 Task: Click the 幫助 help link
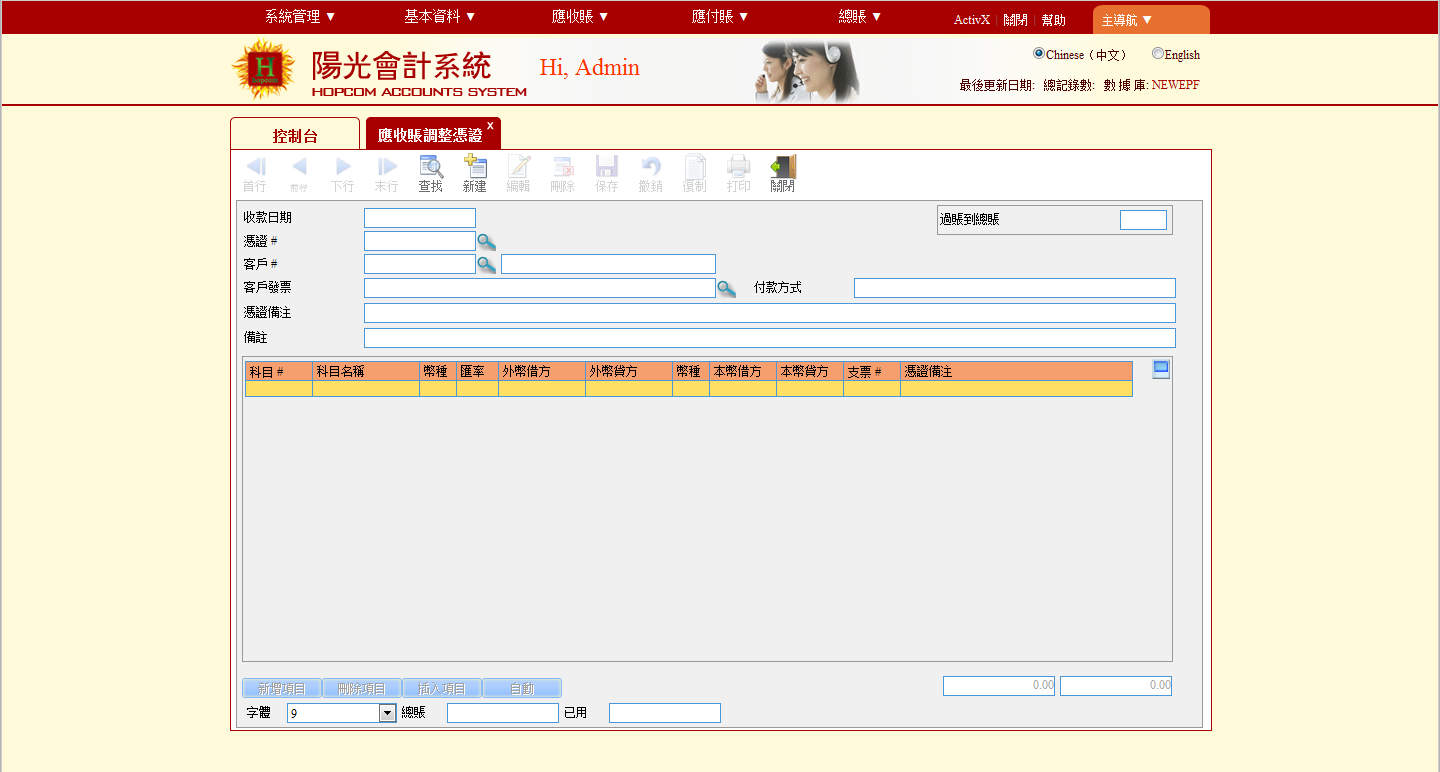tap(1053, 20)
